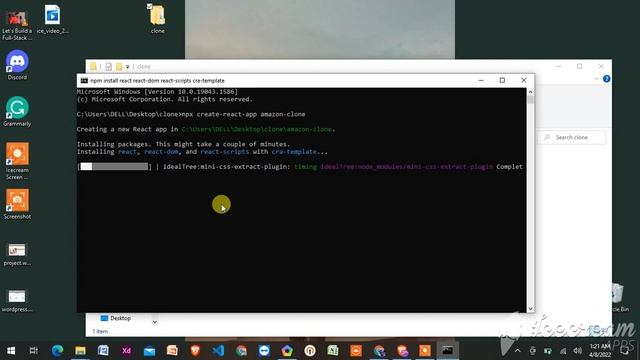Open TeamViewer from the taskbar

click(x=264, y=351)
